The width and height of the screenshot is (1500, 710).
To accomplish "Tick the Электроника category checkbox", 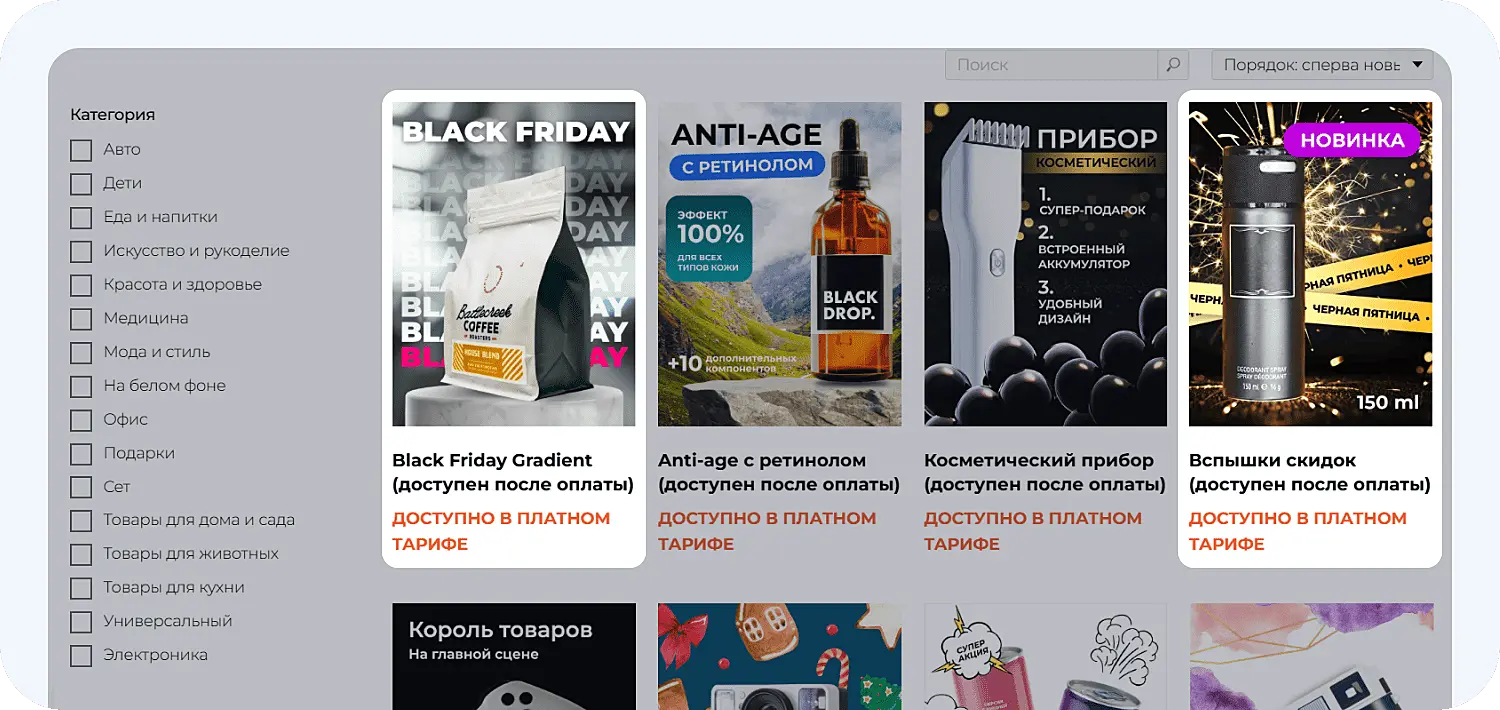I will click(x=81, y=656).
